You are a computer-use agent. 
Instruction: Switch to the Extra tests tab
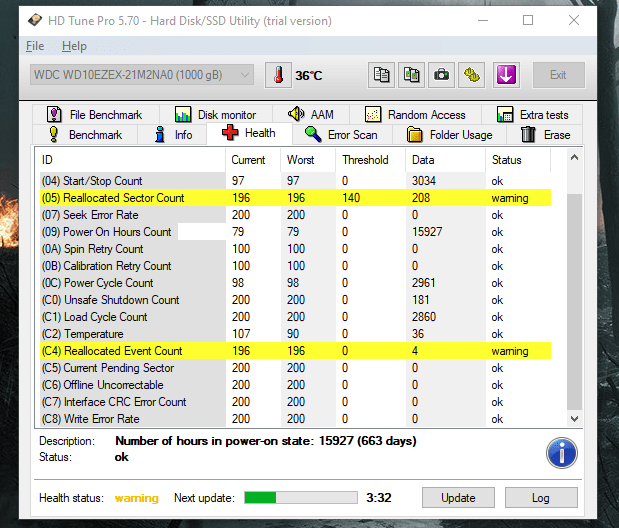pyautogui.click(x=532, y=115)
